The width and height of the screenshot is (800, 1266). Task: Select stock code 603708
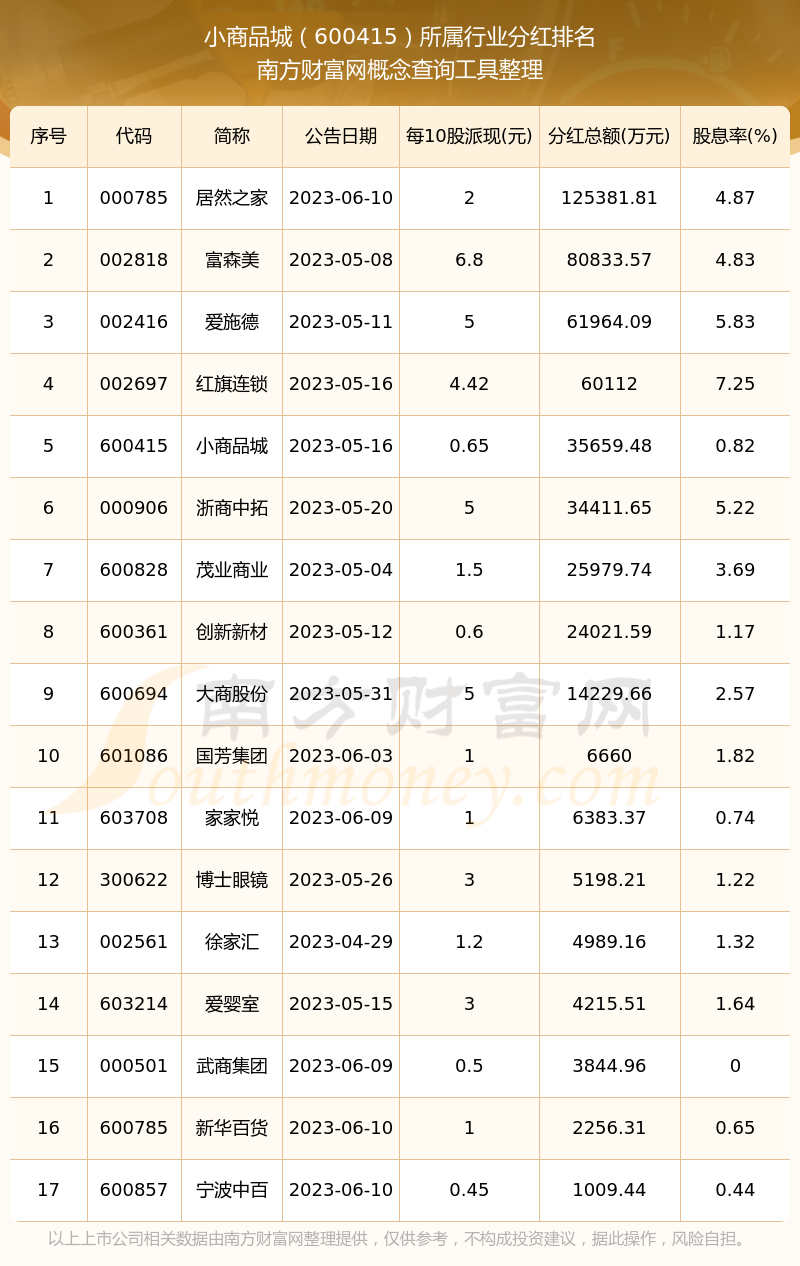134,818
